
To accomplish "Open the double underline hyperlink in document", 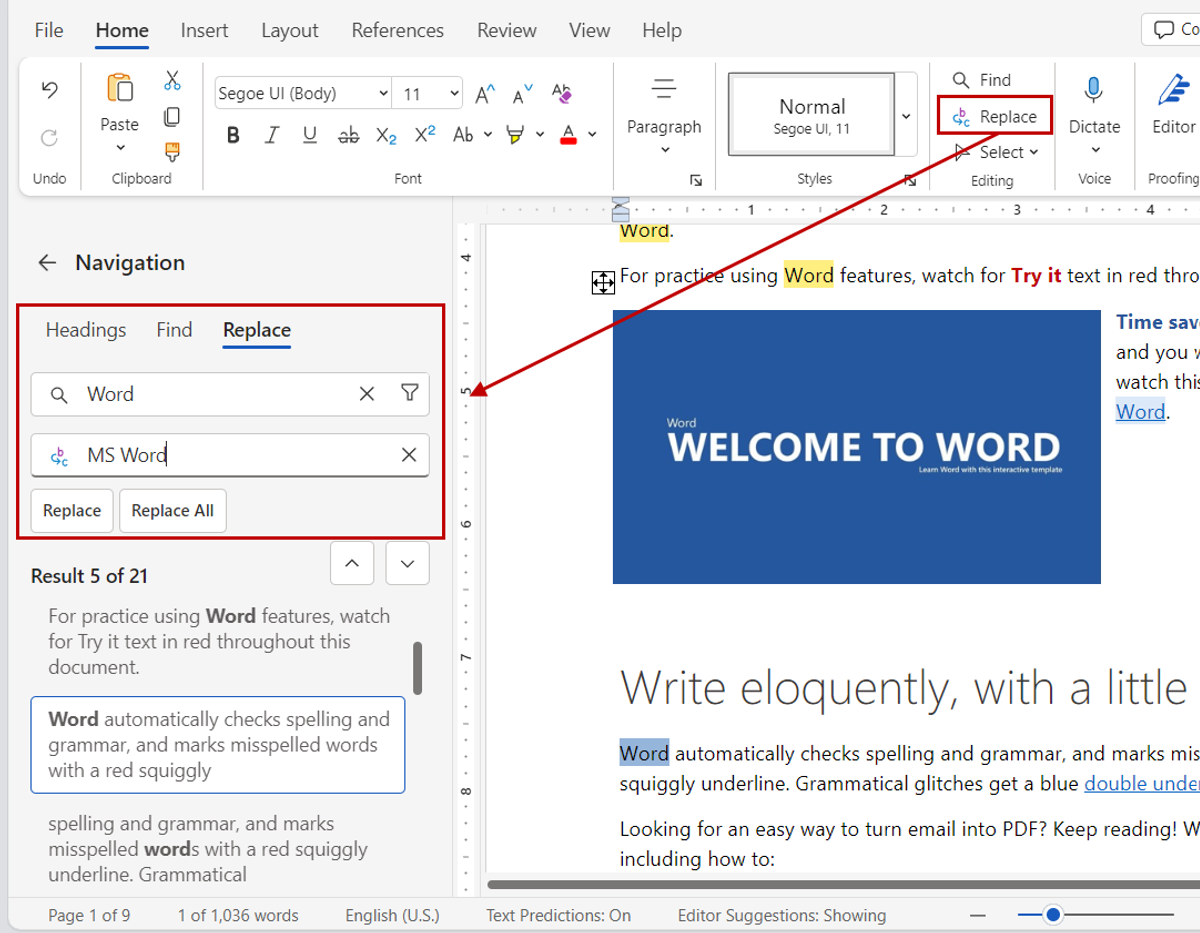I will 1141,783.
